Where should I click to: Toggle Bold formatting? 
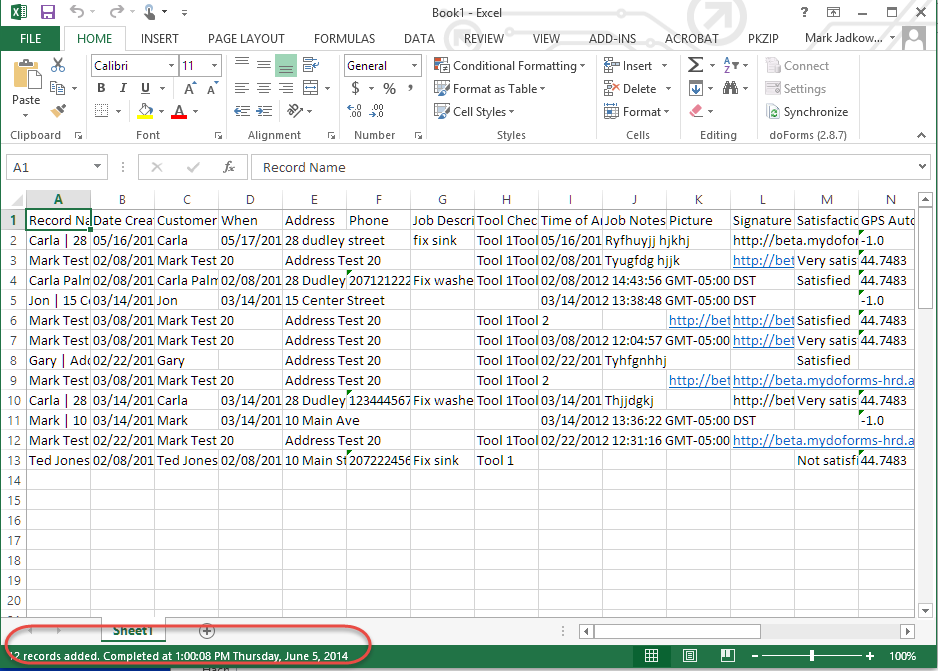(101, 89)
